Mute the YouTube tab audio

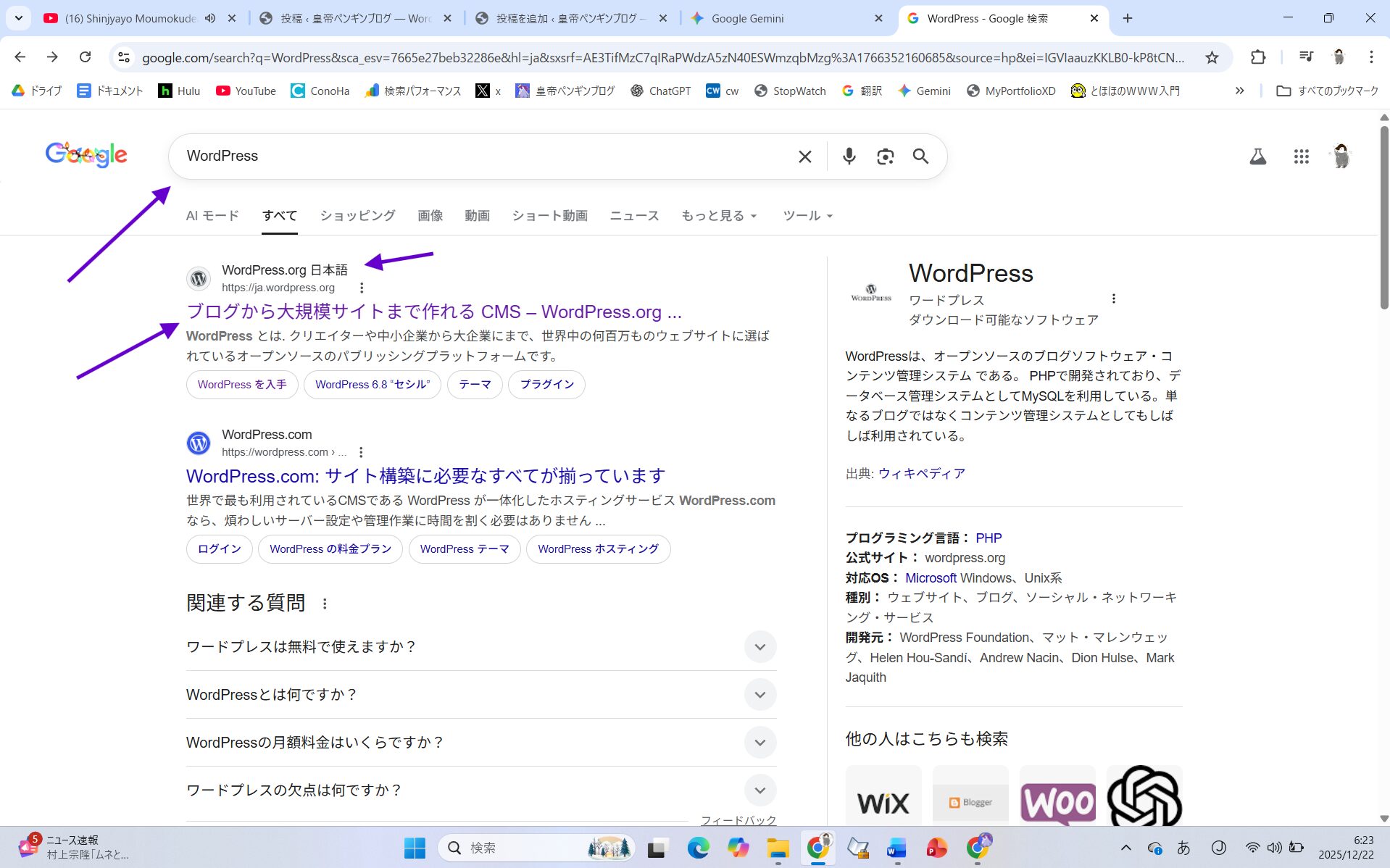click(x=210, y=18)
